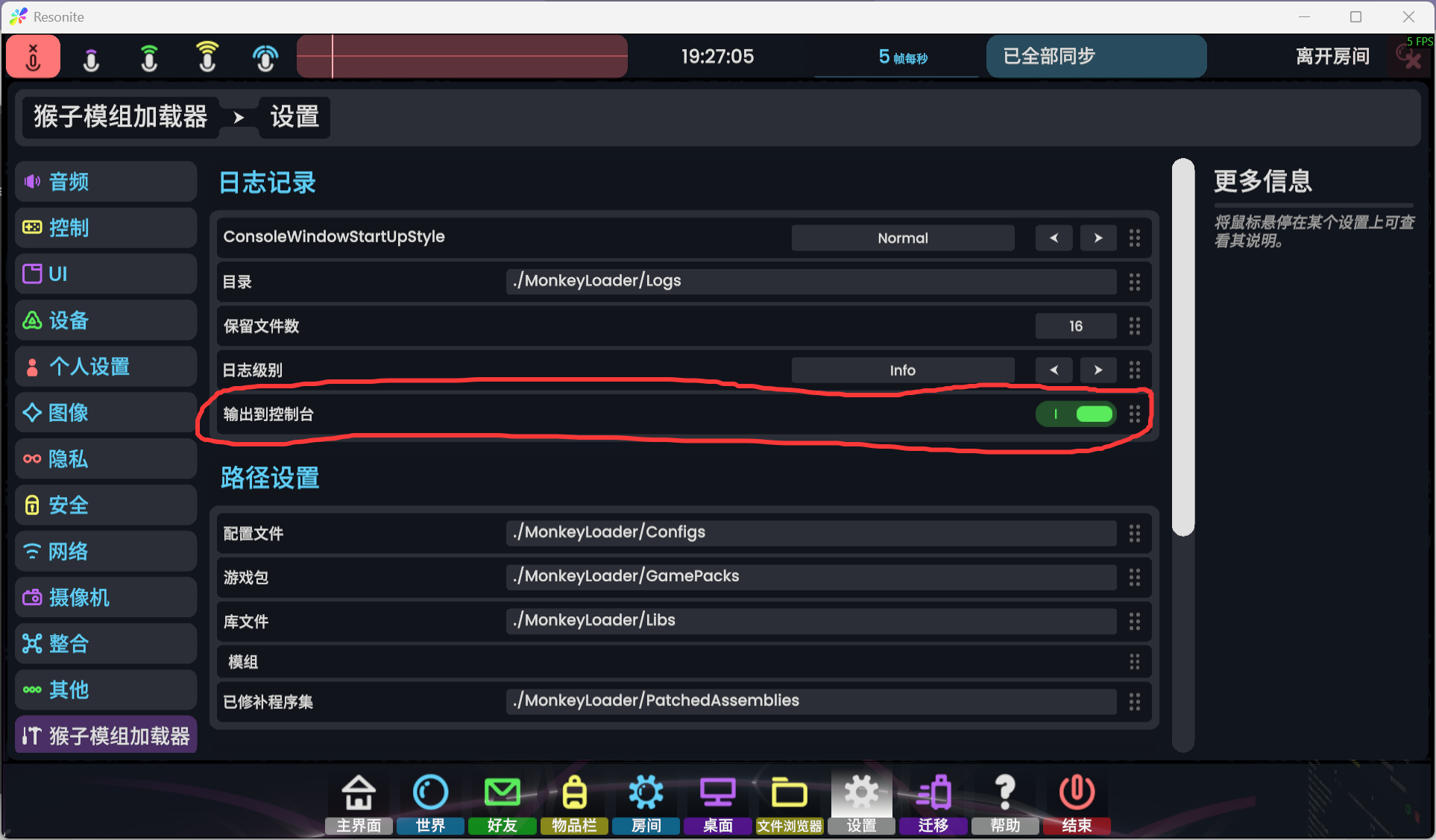Click the 离开房间 button
Image resolution: width=1436 pixels, height=840 pixels.
1332,57
